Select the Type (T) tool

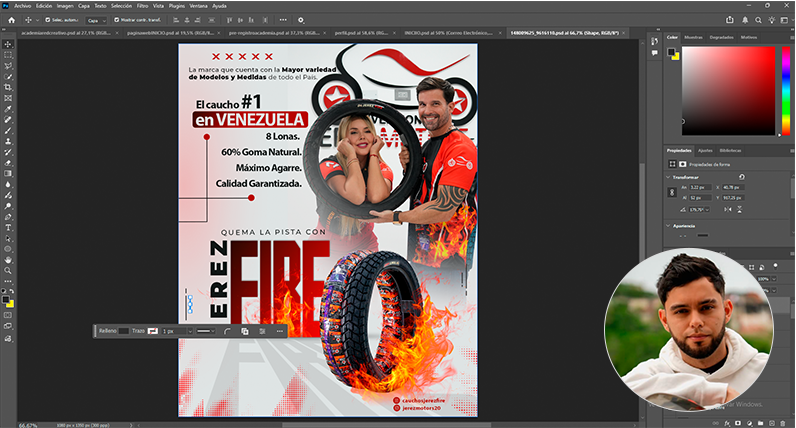coord(8,227)
